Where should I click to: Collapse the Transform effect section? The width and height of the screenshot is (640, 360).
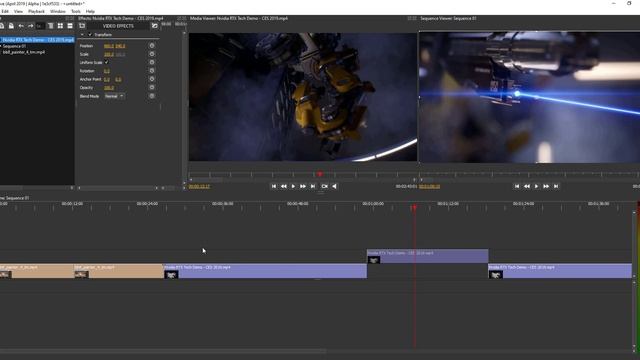(x=82, y=35)
